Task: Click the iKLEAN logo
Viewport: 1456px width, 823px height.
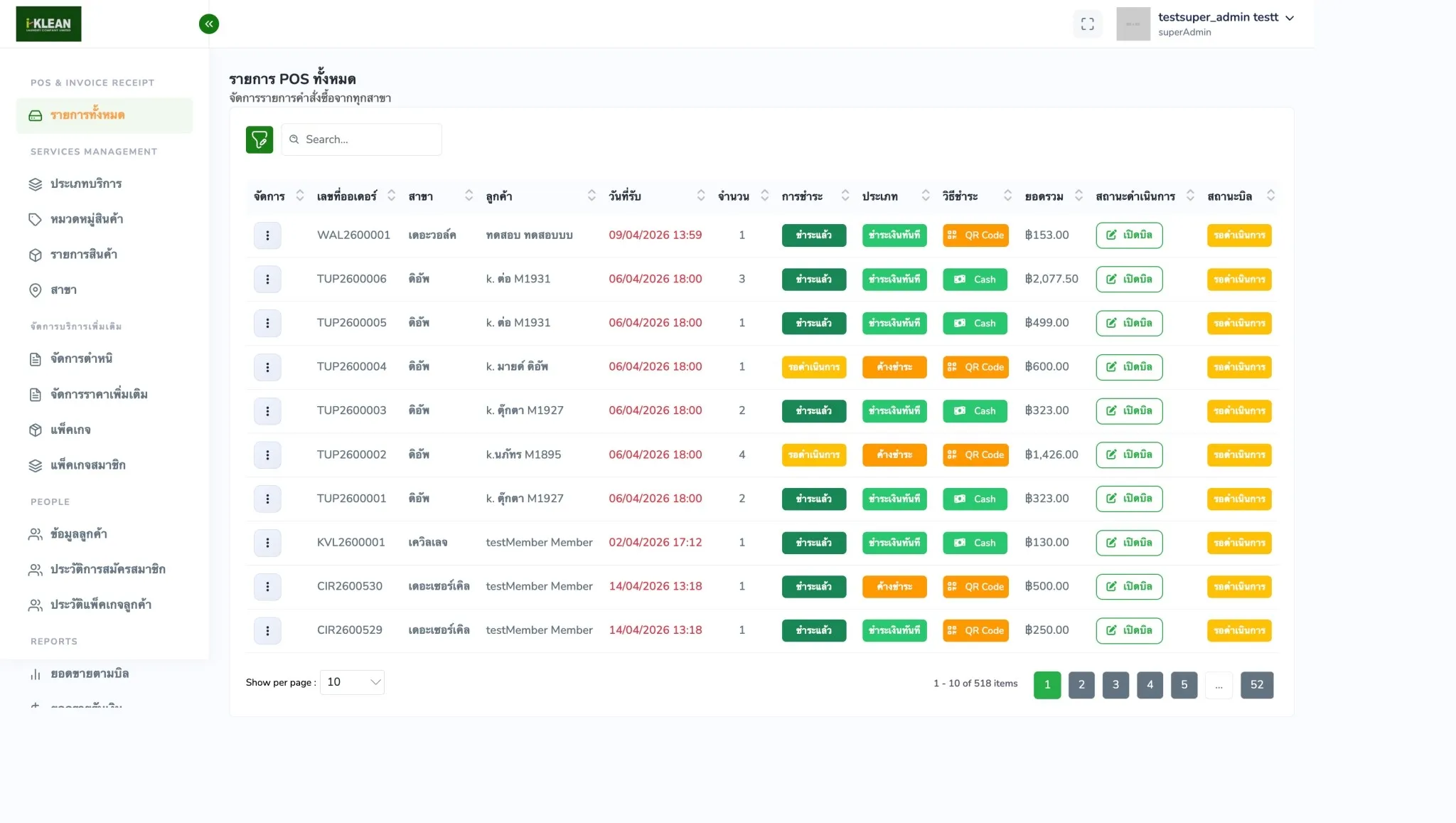Action: click(48, 23)
